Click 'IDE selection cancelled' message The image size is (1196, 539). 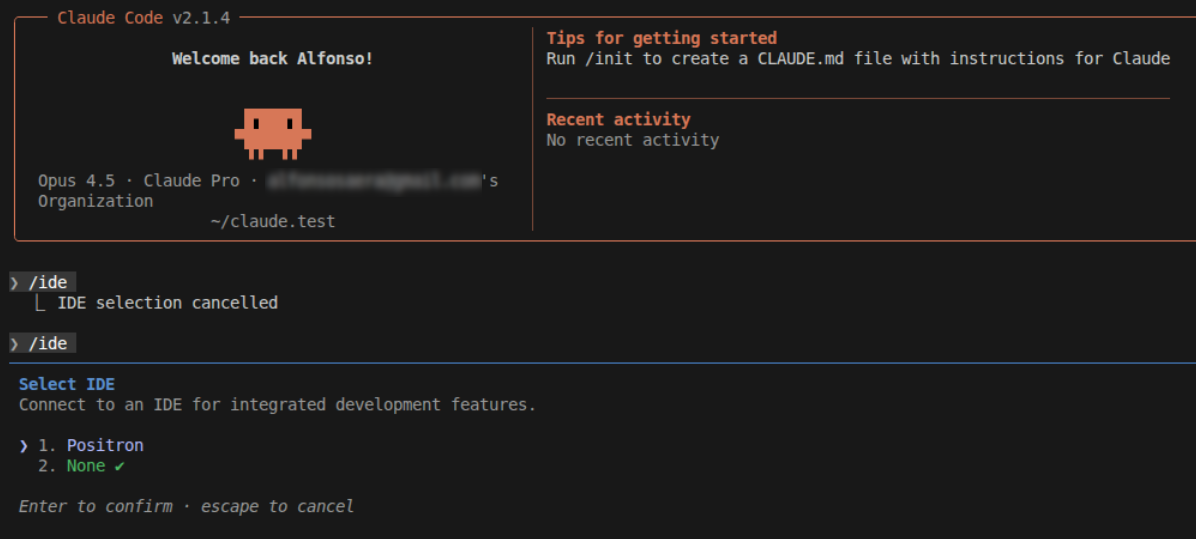click(168, 303)
